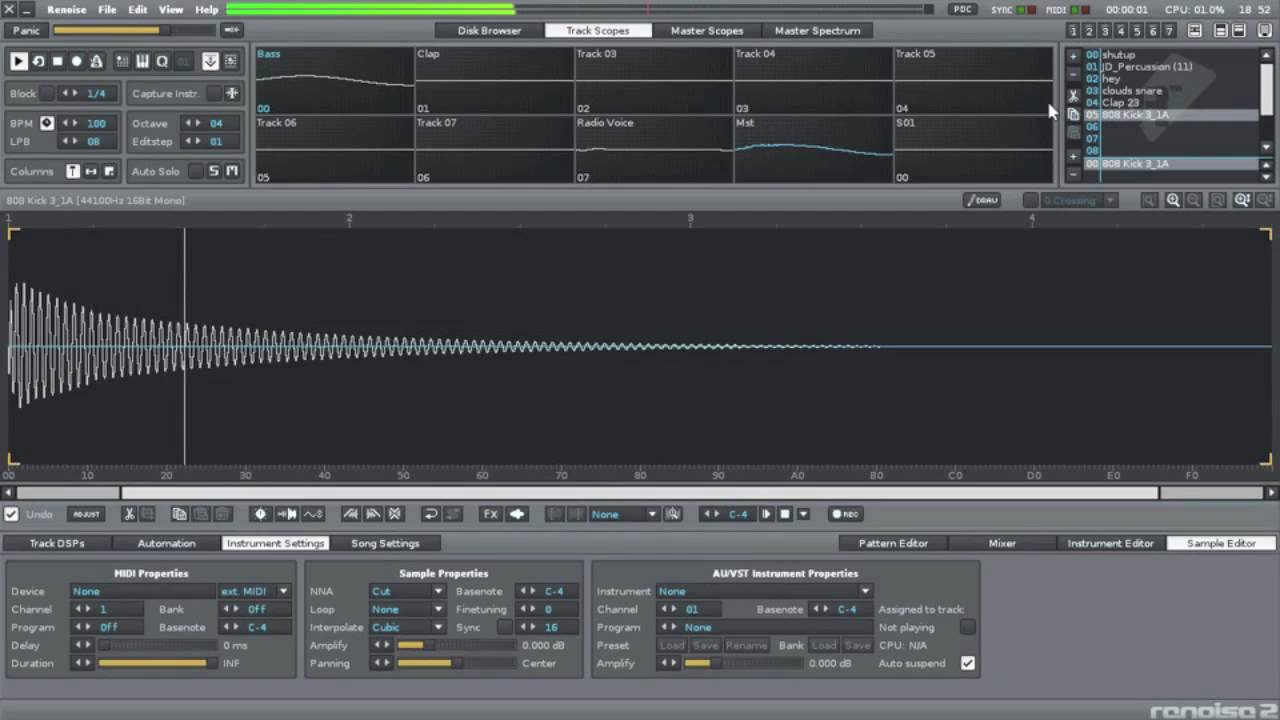
Task: Remove instrument with upper minus button
Action: tap(1073, 73)
